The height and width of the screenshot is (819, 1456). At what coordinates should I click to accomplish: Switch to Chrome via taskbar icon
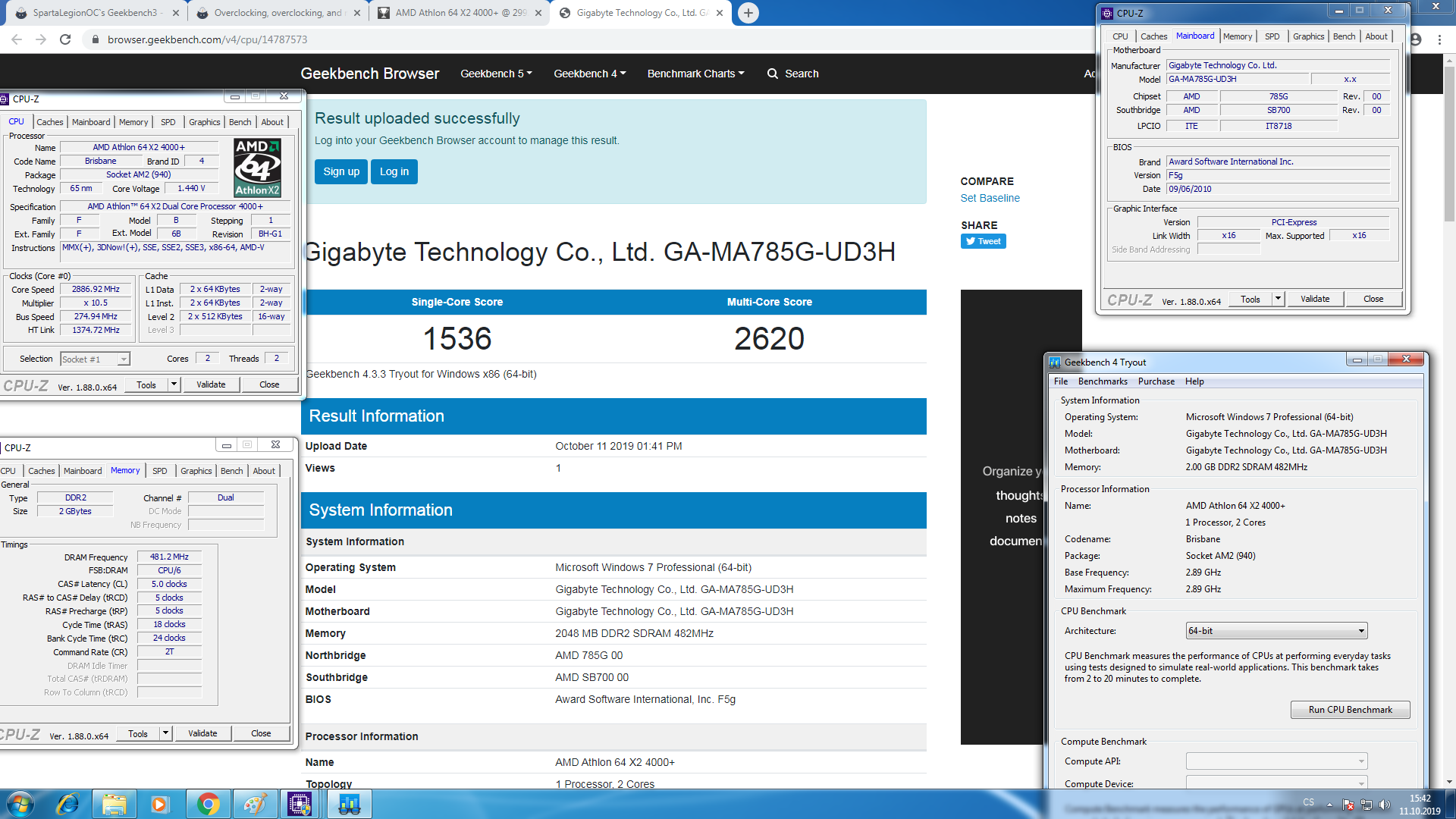(x=208, y=804)
